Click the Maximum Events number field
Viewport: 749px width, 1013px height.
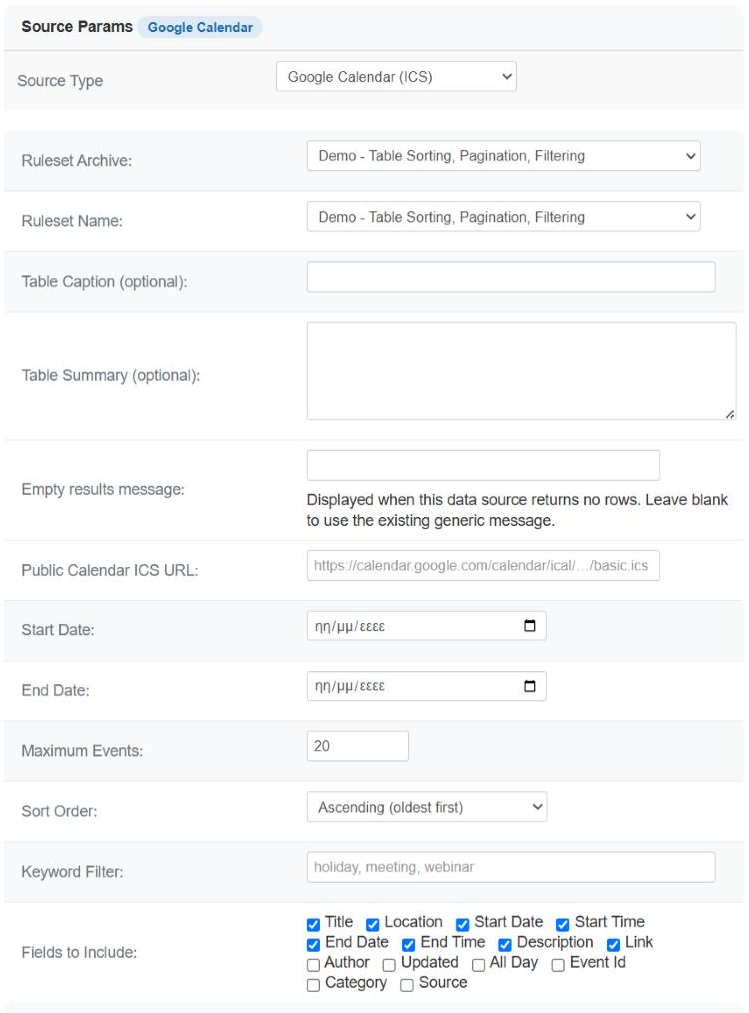click(357, 746)
